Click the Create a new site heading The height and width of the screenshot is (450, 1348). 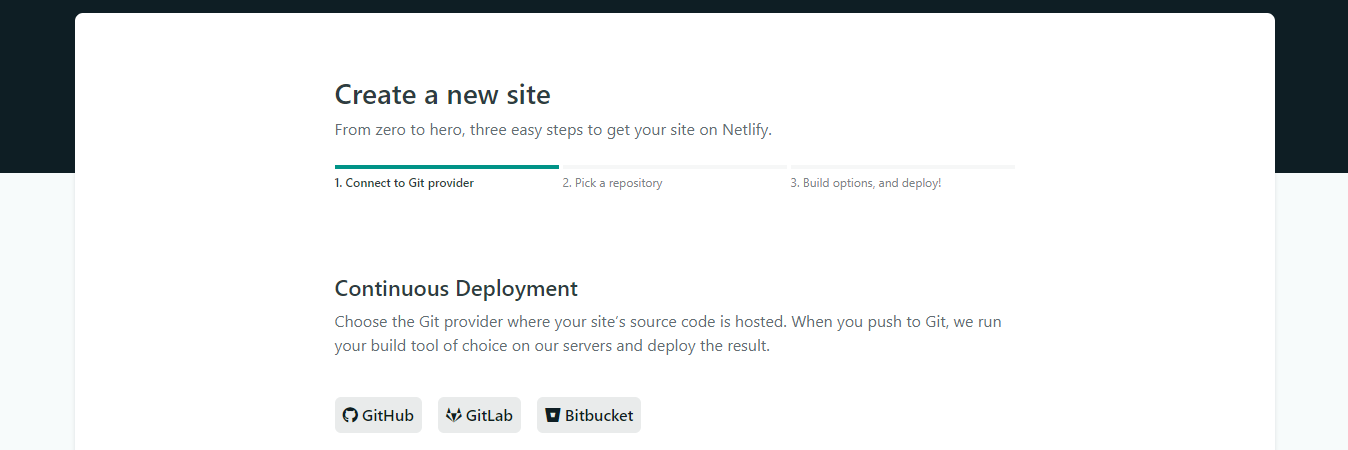click(x=442, y=95)
